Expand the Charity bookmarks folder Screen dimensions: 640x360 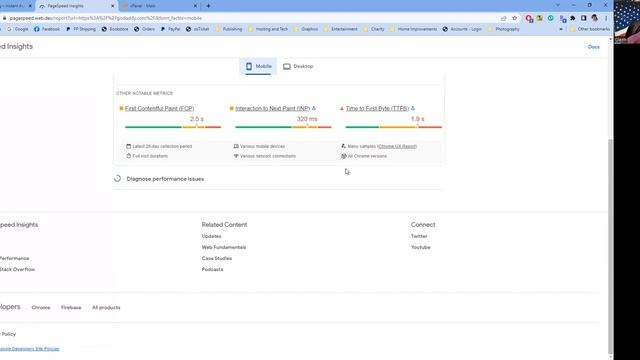pyautogui.click(x=374, y=29)
